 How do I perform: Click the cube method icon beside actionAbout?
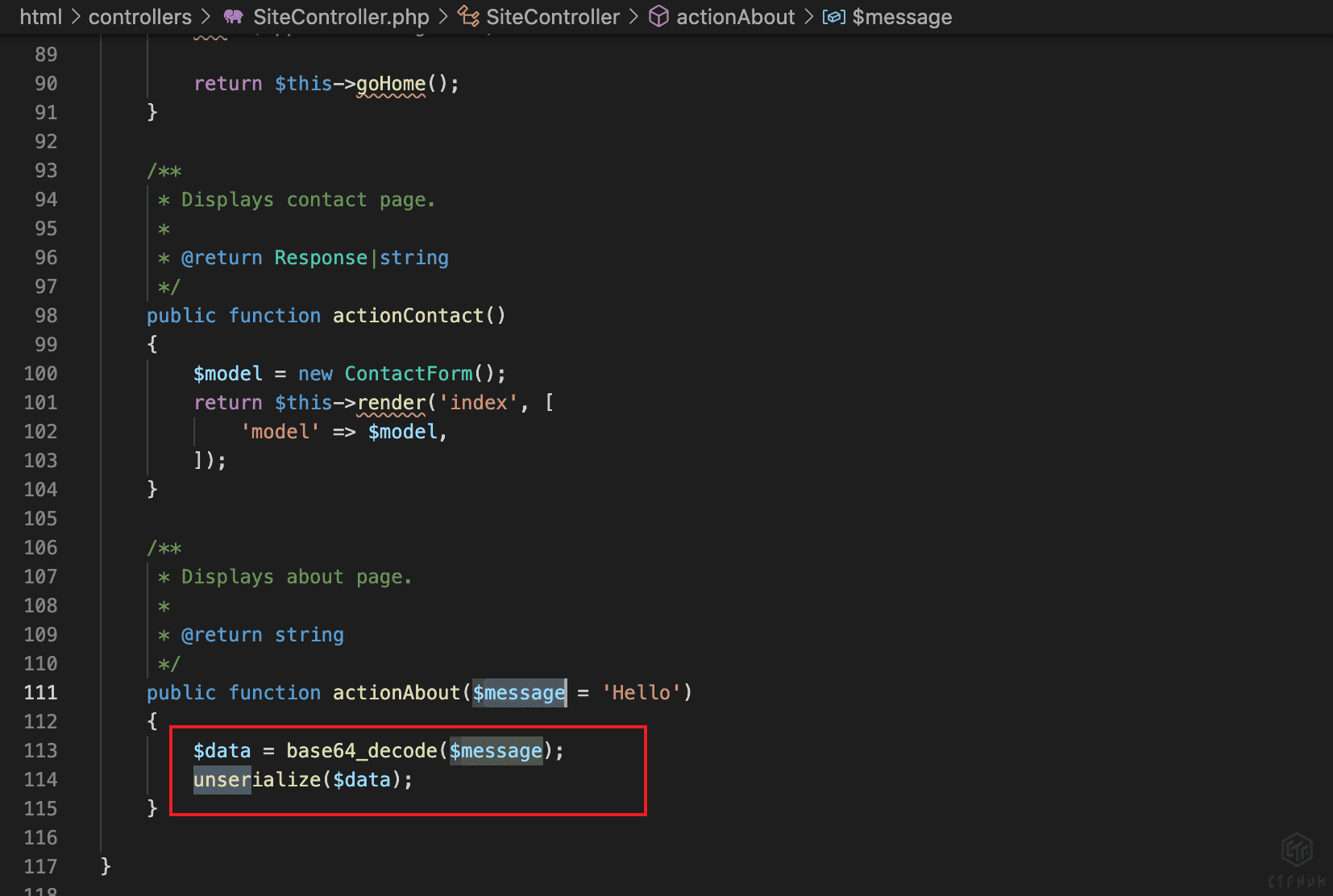click(658, 17)
